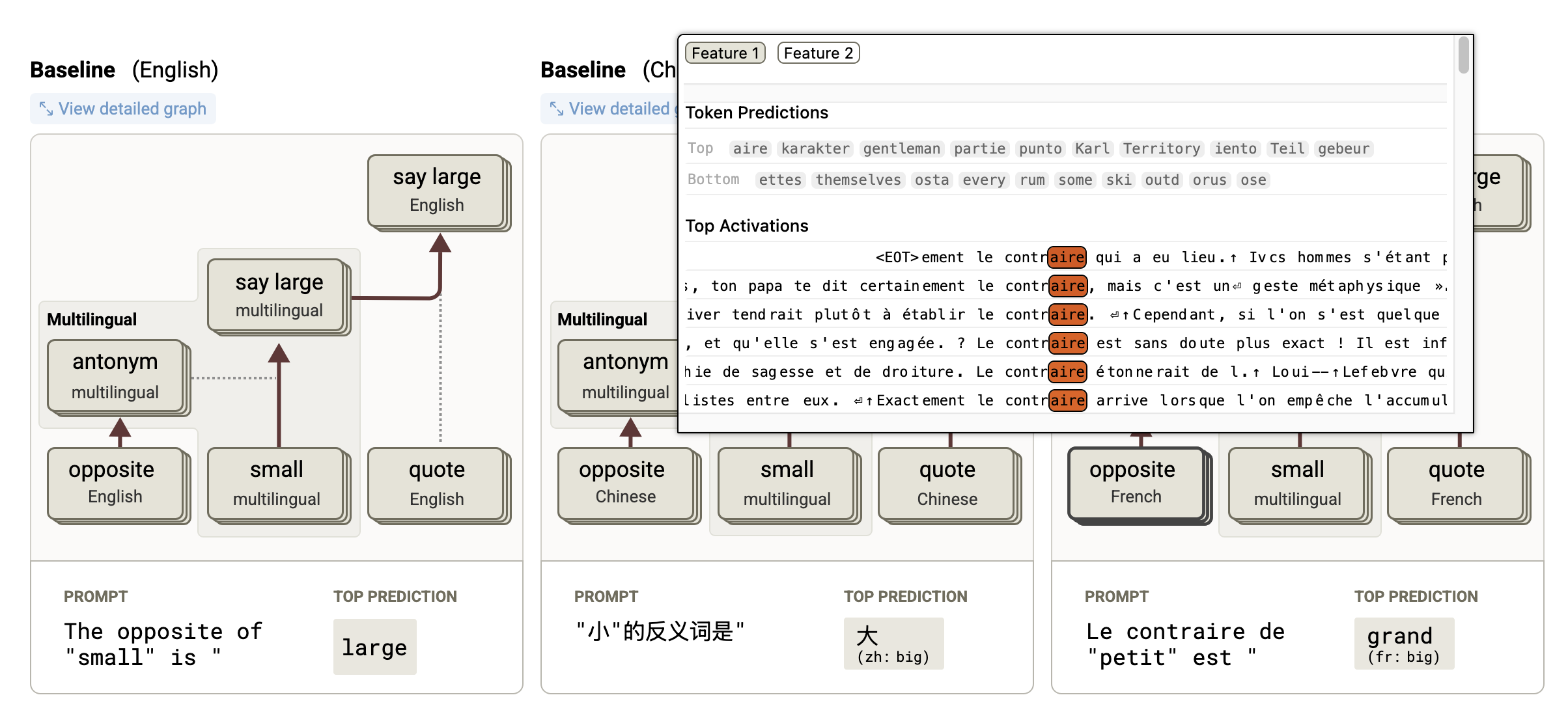This screenshot has width=1568, height=708.
Task: Click the Chinese prompt '"小"的反义词是'
Action: pos(660,631)
